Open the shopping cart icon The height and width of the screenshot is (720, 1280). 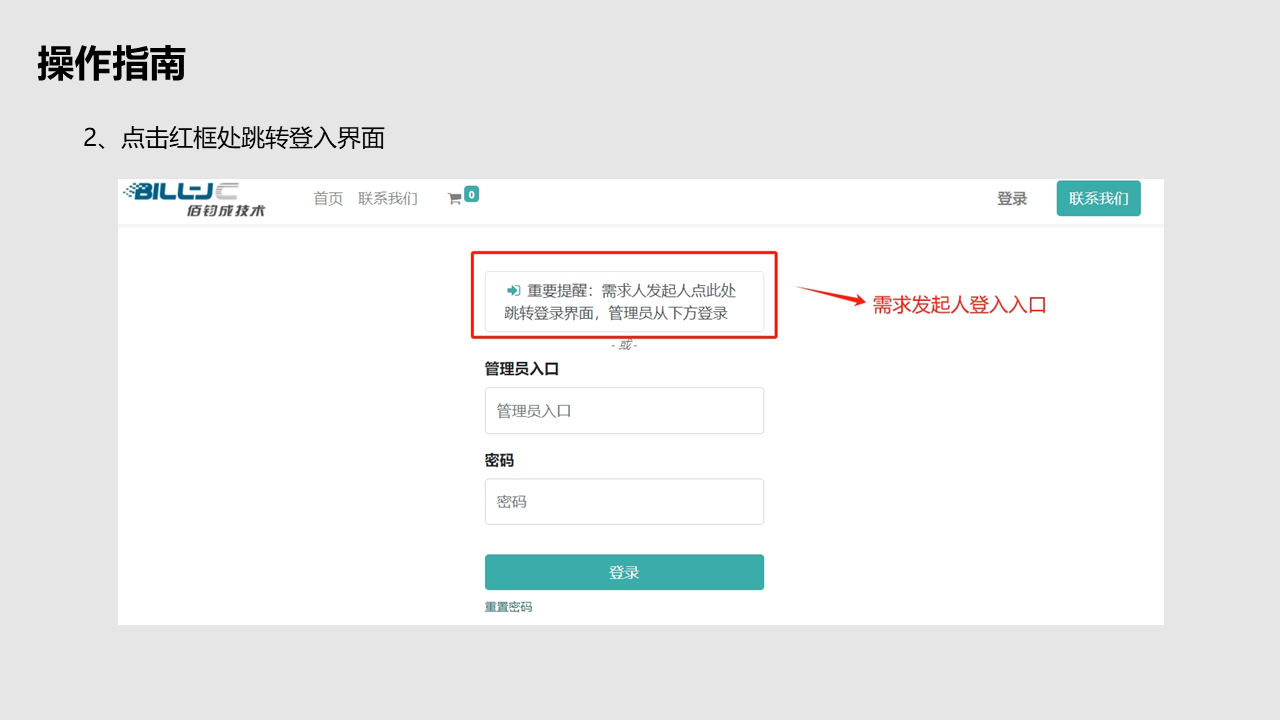click(454, 199)
